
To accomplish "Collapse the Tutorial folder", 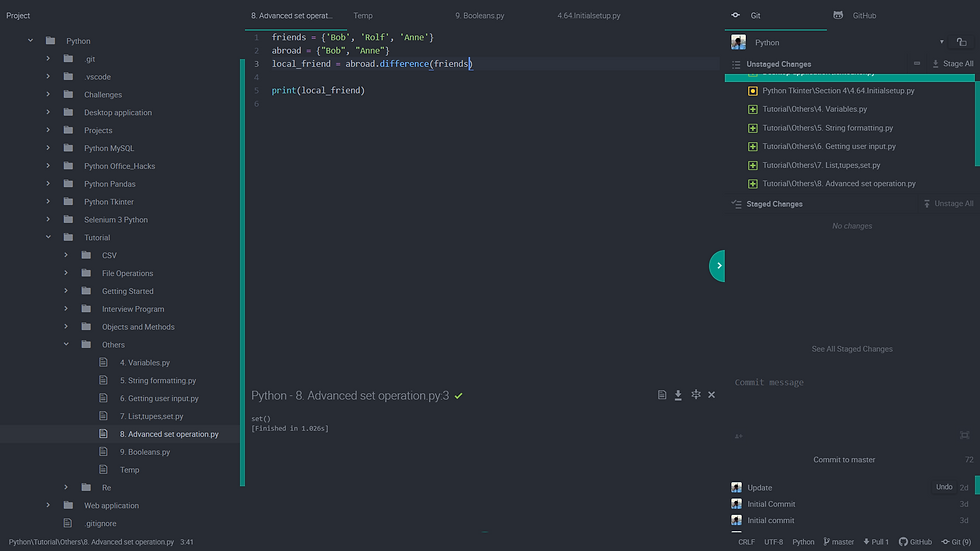I will (48, 237).
